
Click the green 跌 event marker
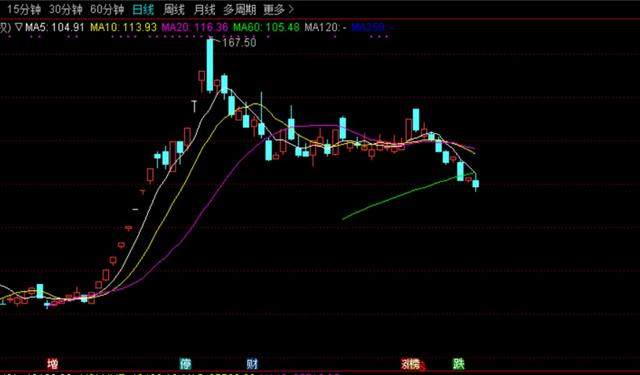pyautogui.click(x=459, y=363)
